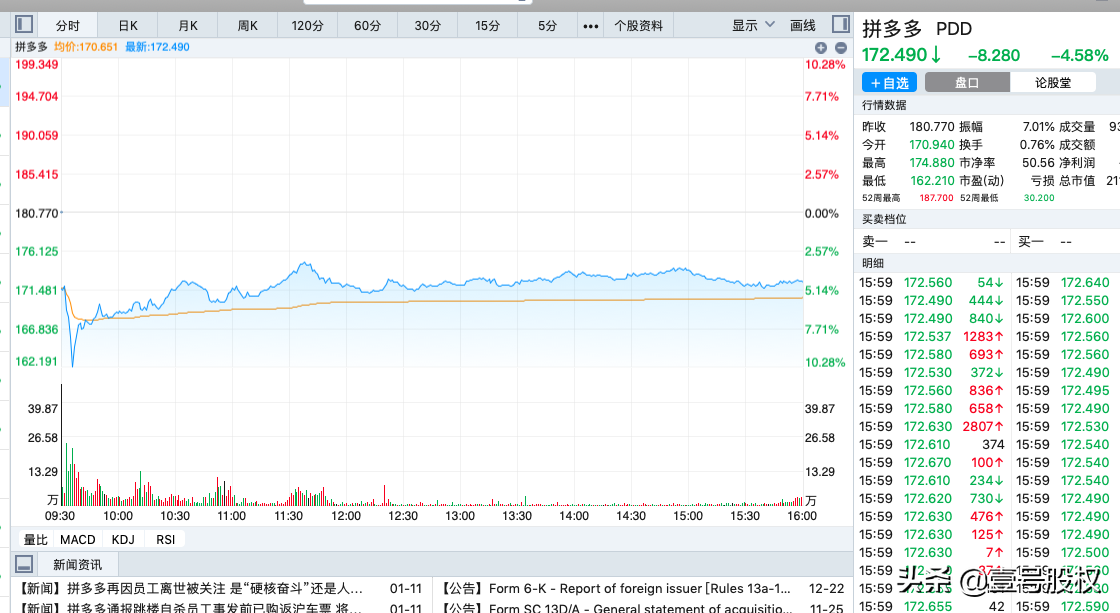Zoom out chart with minus icon
The image size is (1120, 613).
pyautogui.click(x=841, y=48)
